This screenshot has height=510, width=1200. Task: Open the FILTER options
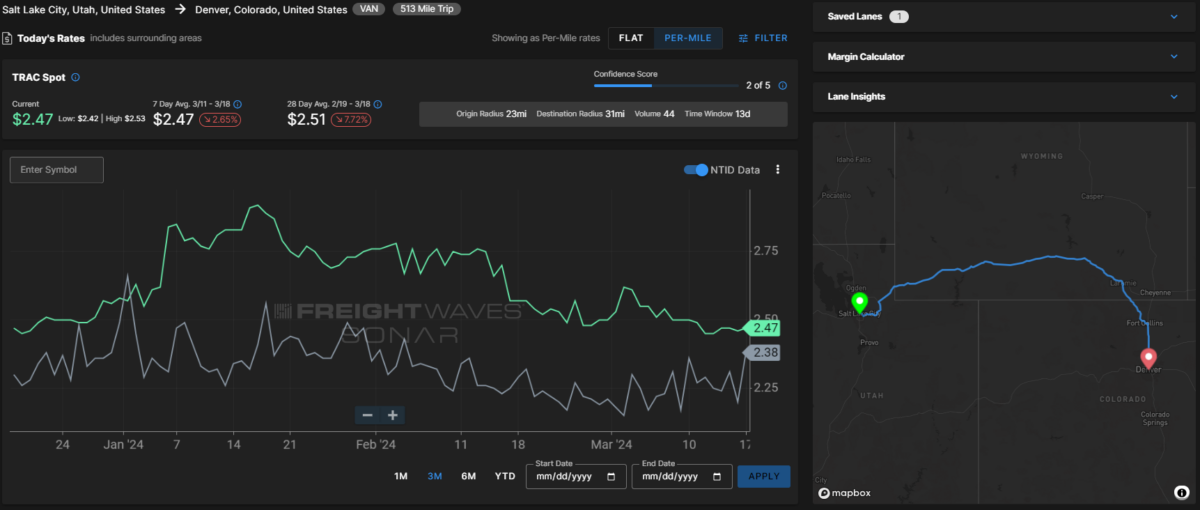(x=763, y=38)
